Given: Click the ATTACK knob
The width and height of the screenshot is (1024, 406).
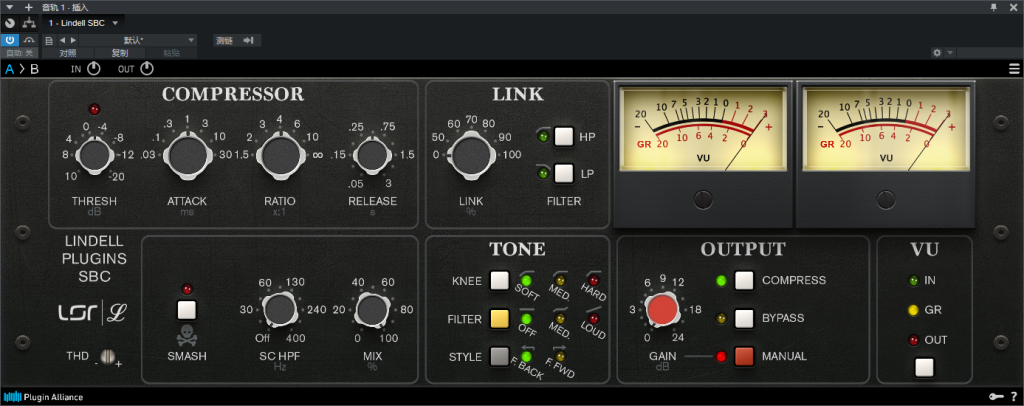Looking at the screenshot, I should 187,155.
